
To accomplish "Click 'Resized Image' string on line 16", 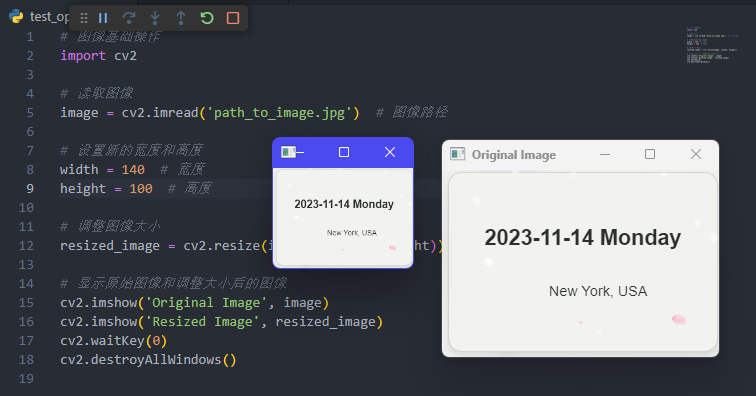I will (202, 322).
